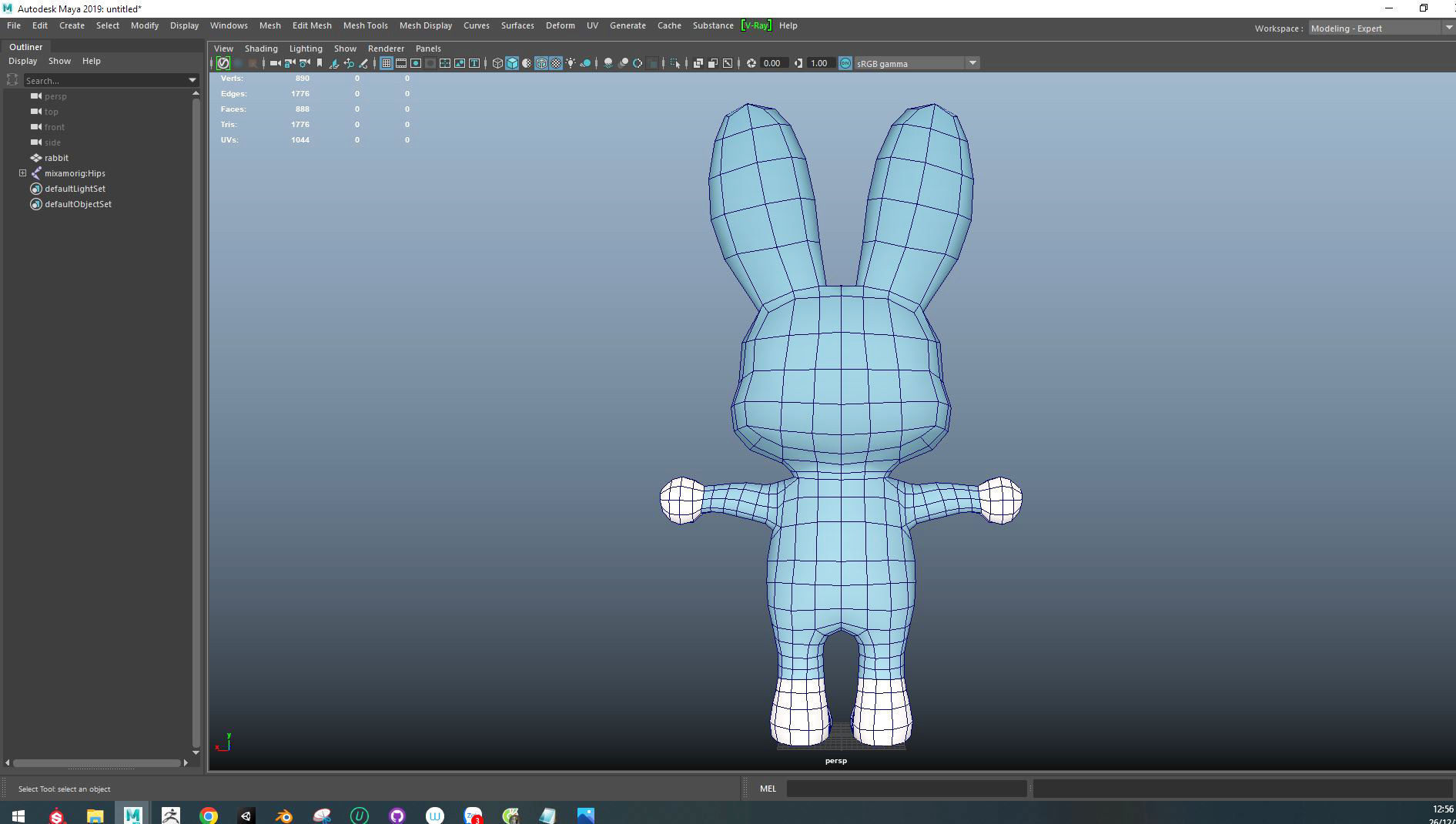Click Isolate Select icon
The width and height of the screenshot is (1456, 824).
click(x=675, y=63)
